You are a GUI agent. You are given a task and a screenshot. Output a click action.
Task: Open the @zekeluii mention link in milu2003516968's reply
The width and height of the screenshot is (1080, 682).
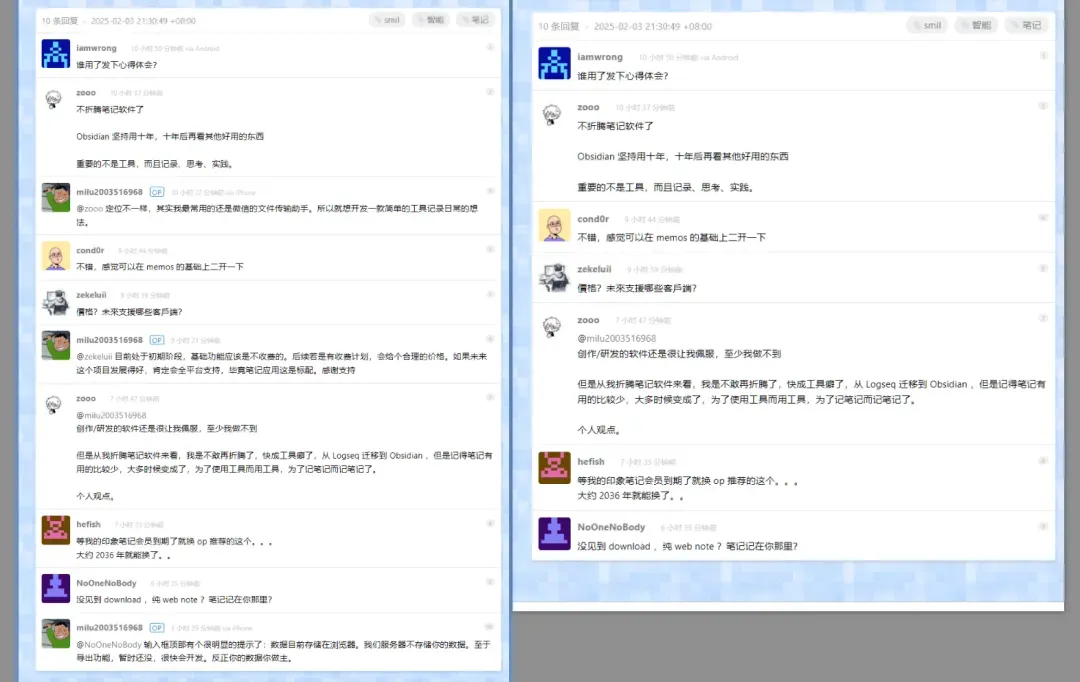pos(94,357)
